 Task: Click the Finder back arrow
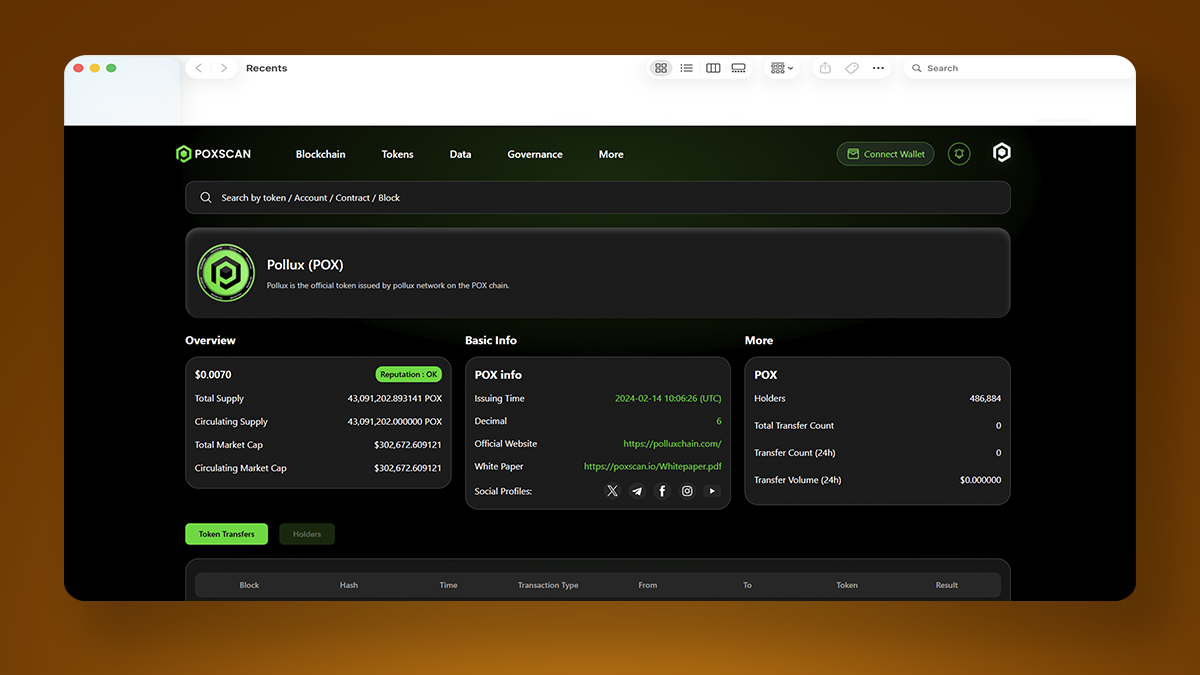coord(199,68)
